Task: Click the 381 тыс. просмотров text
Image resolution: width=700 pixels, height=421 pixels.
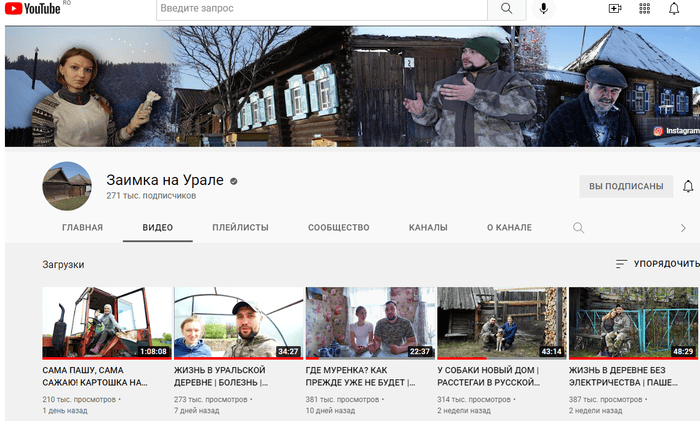Action: point(342,399)
